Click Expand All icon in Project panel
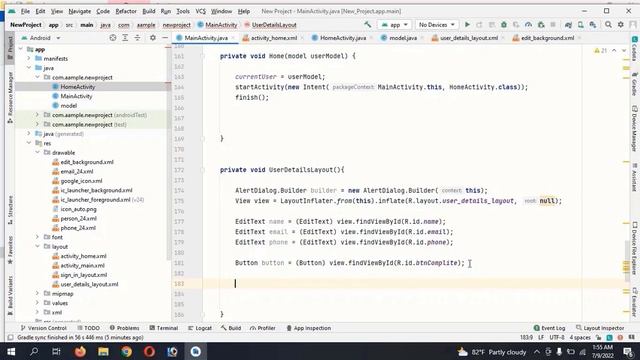This screenshot has width=640, height=360. pyautogui.click(x=125, y=38)
